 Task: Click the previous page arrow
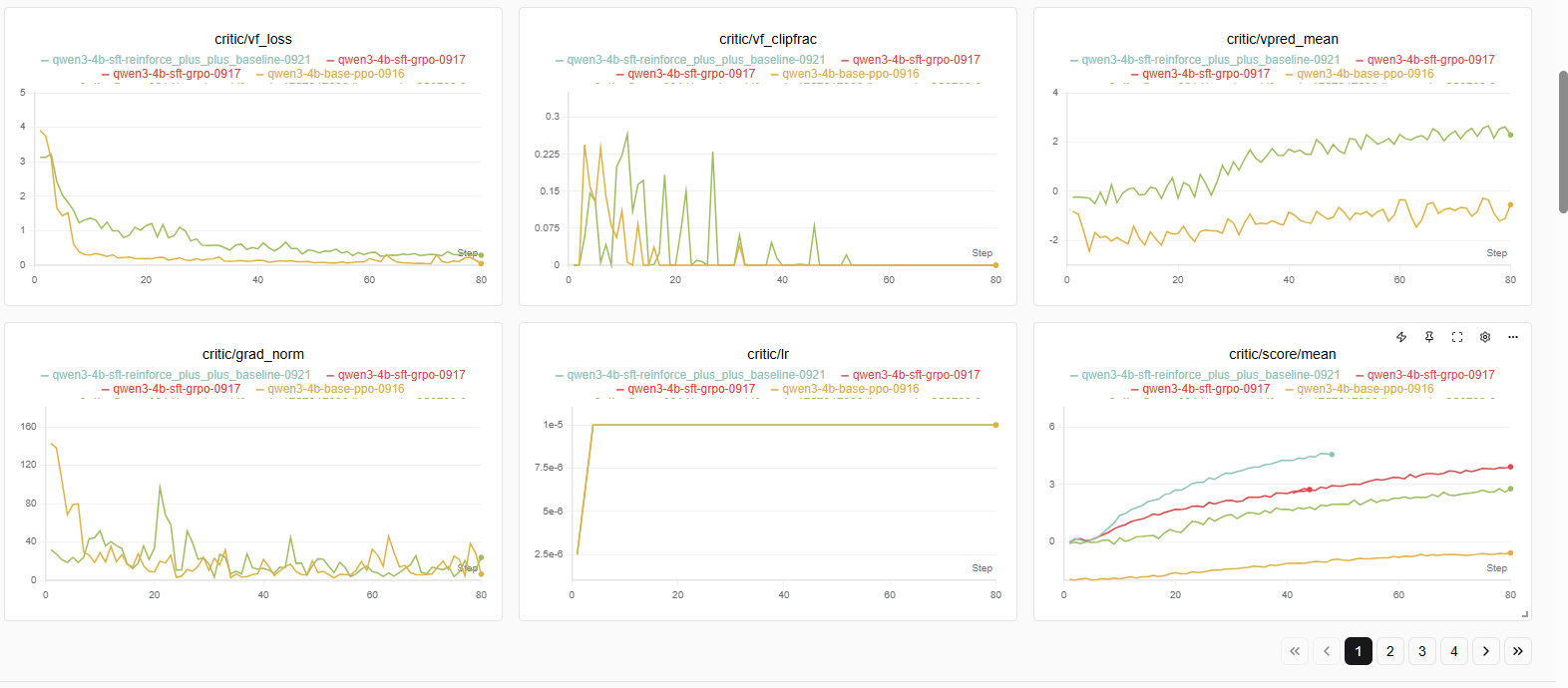pos(1327,651)
